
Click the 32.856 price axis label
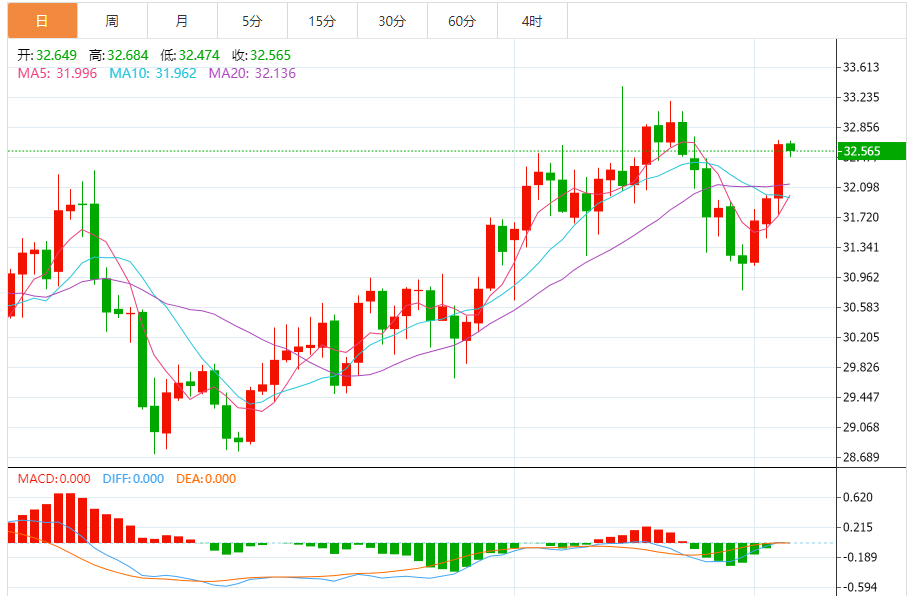click(x=861, y=127)
